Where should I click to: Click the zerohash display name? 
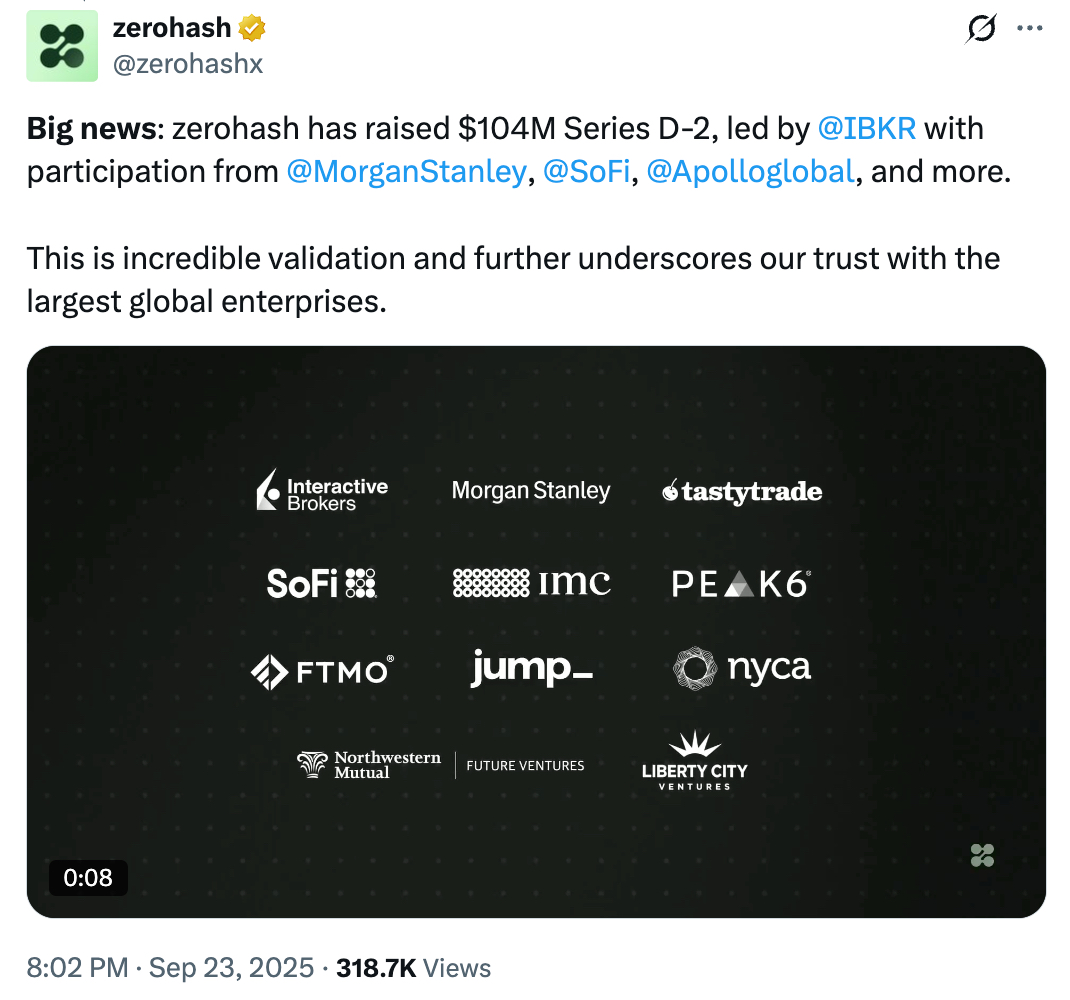click(171, 29)
